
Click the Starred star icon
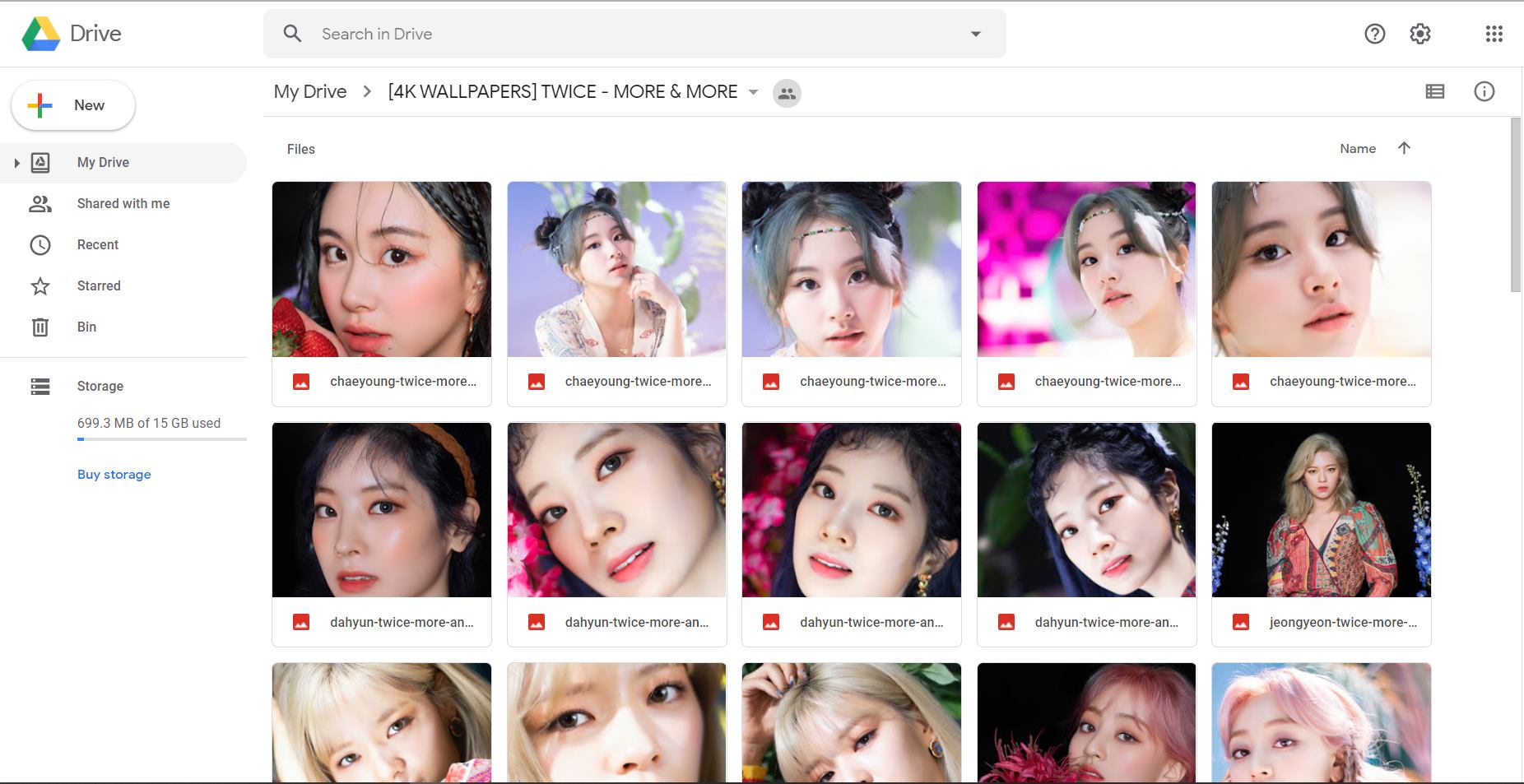click(40, 286)
